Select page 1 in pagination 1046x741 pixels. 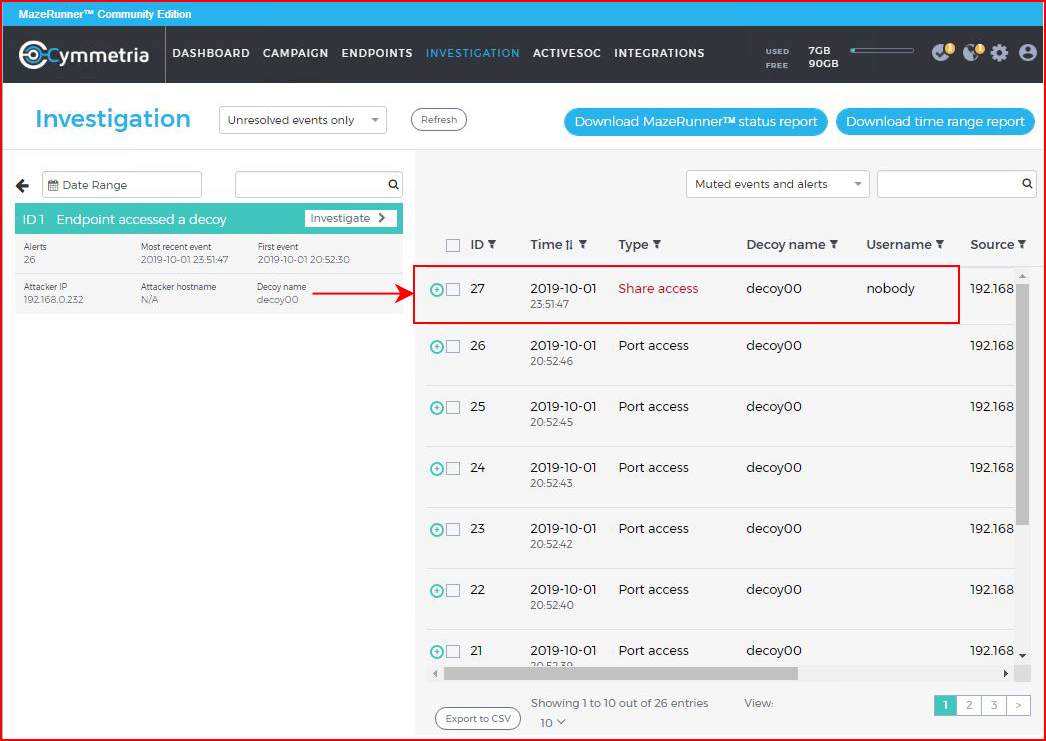945,705
